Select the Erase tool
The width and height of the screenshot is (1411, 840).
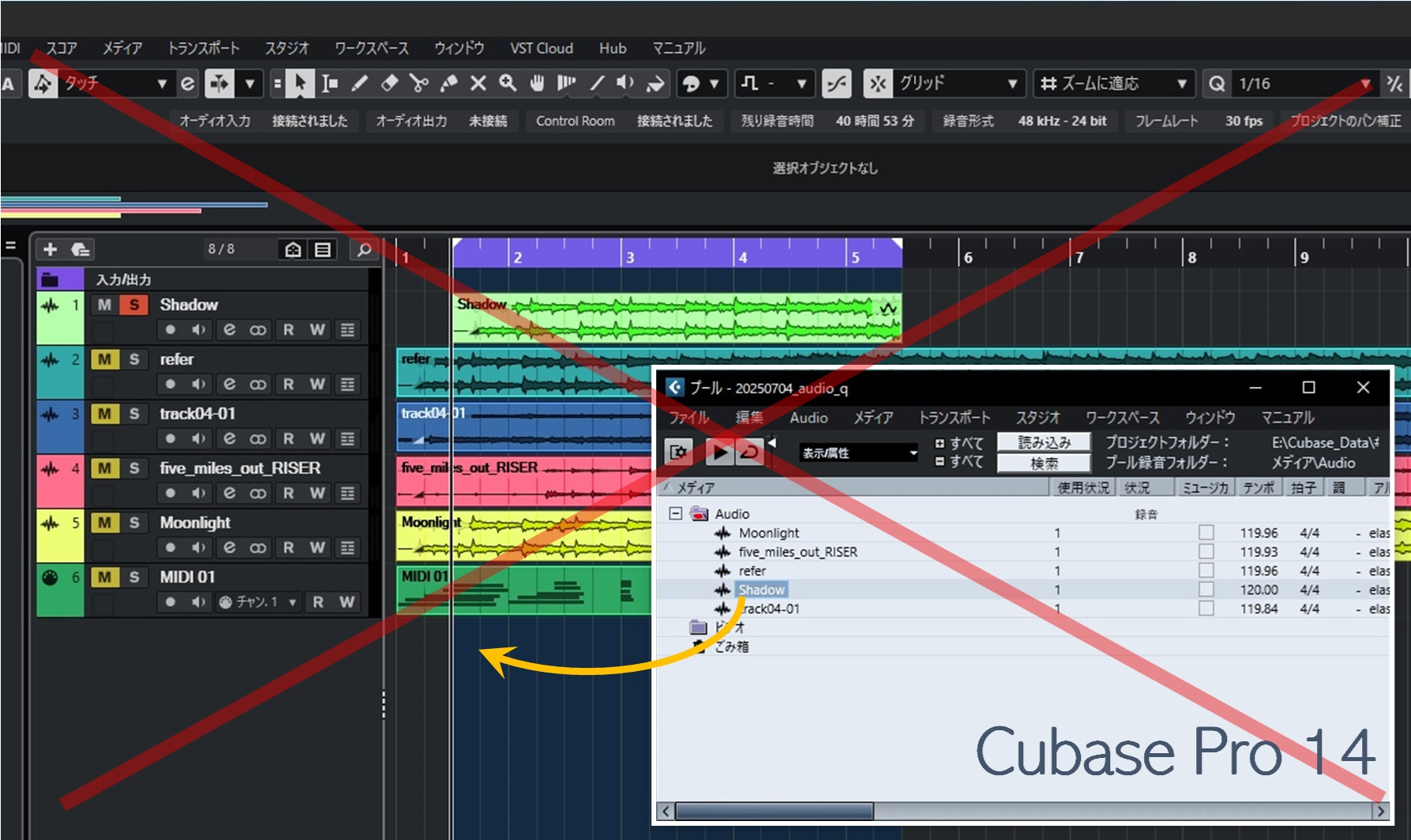point(389,84)
